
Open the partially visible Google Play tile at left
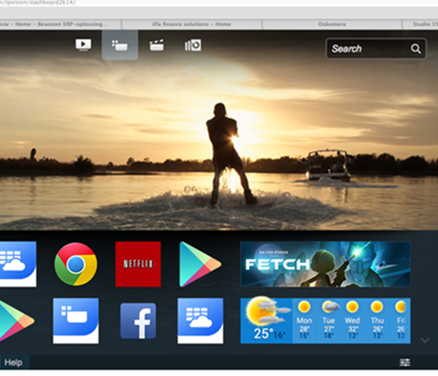17,321
